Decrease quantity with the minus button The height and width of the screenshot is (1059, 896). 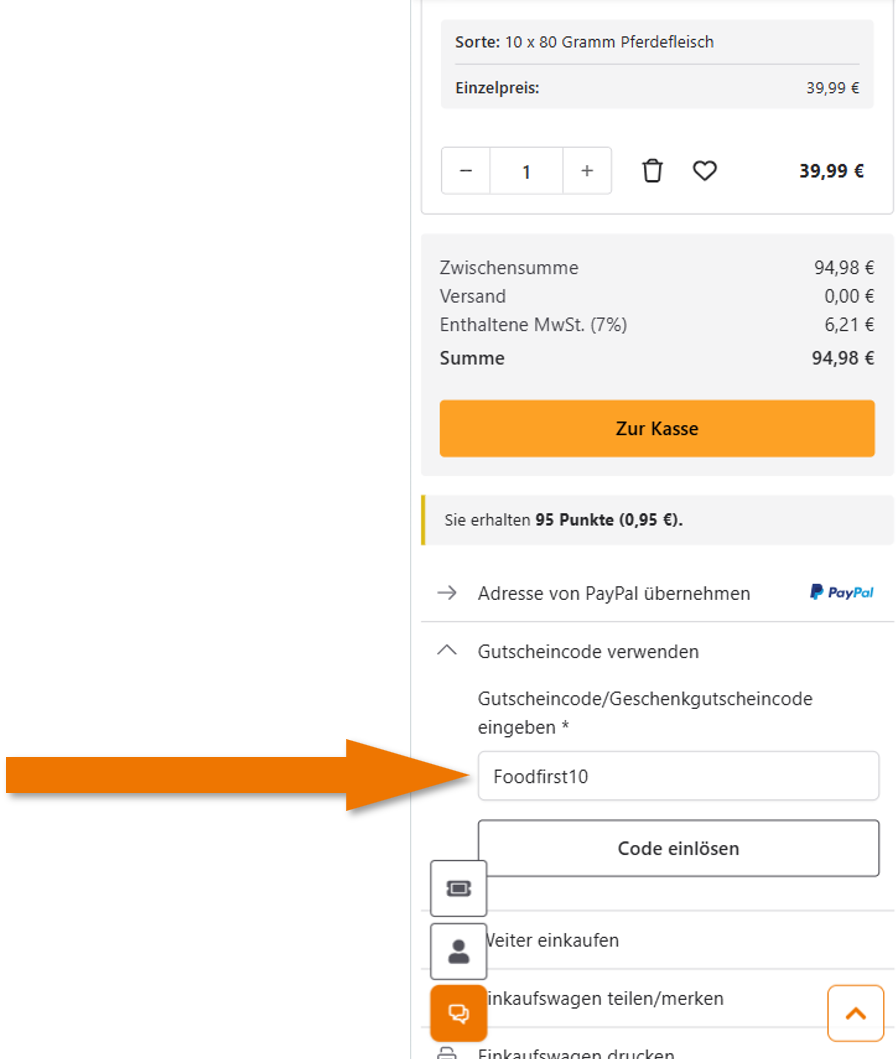pyautogui.click(x=466, y=171)
